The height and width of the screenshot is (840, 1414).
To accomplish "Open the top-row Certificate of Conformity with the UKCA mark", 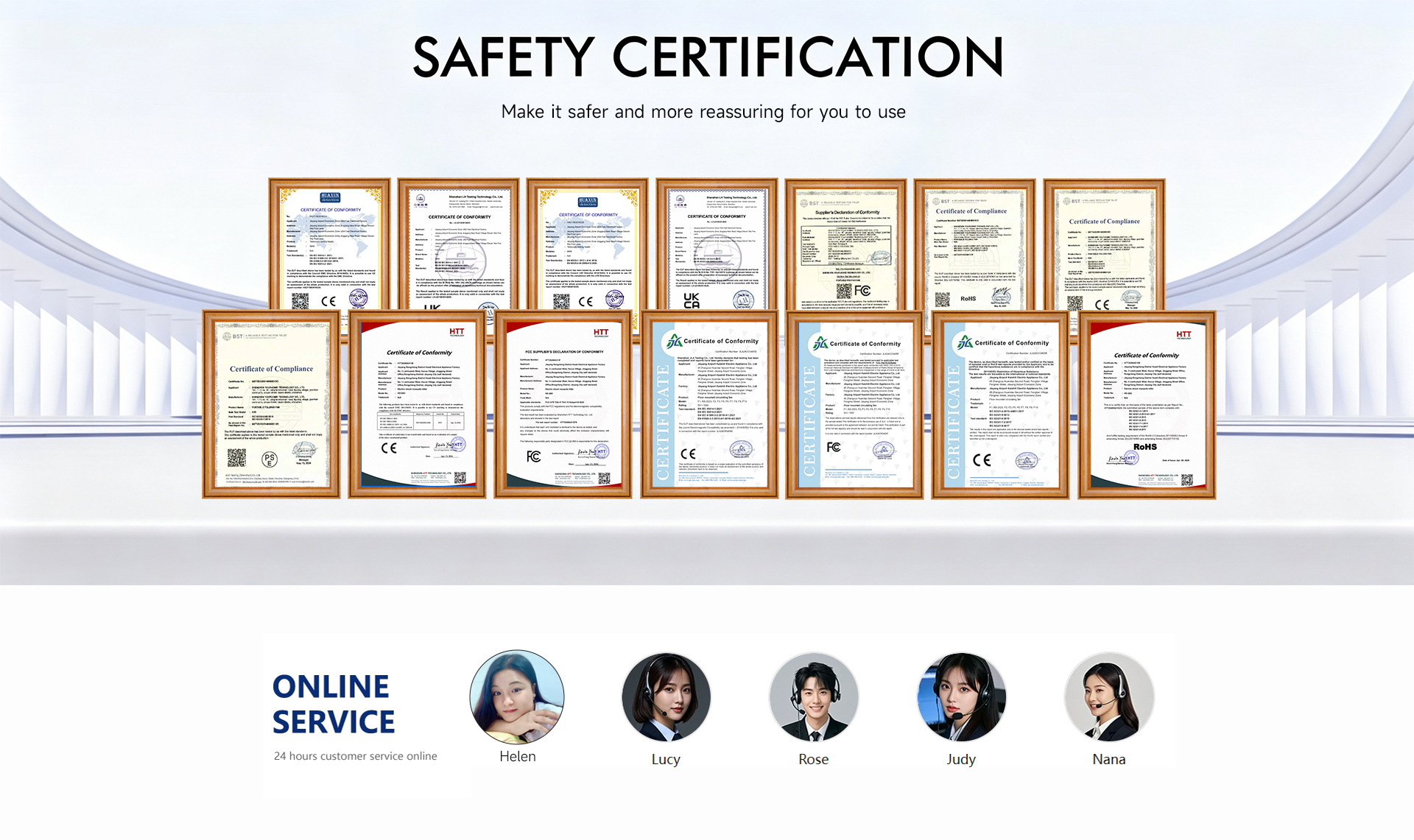I will point(717,244).
